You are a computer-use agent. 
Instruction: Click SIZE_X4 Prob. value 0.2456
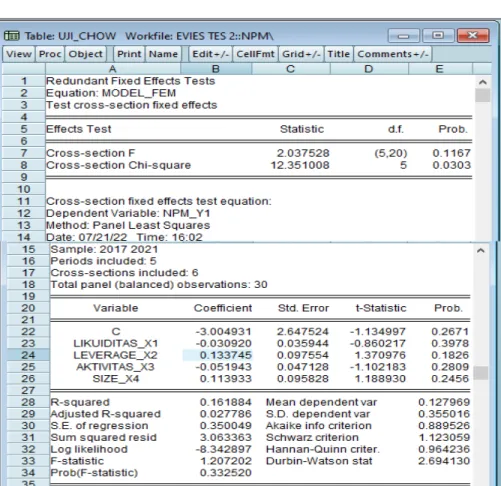coord(450,379)
